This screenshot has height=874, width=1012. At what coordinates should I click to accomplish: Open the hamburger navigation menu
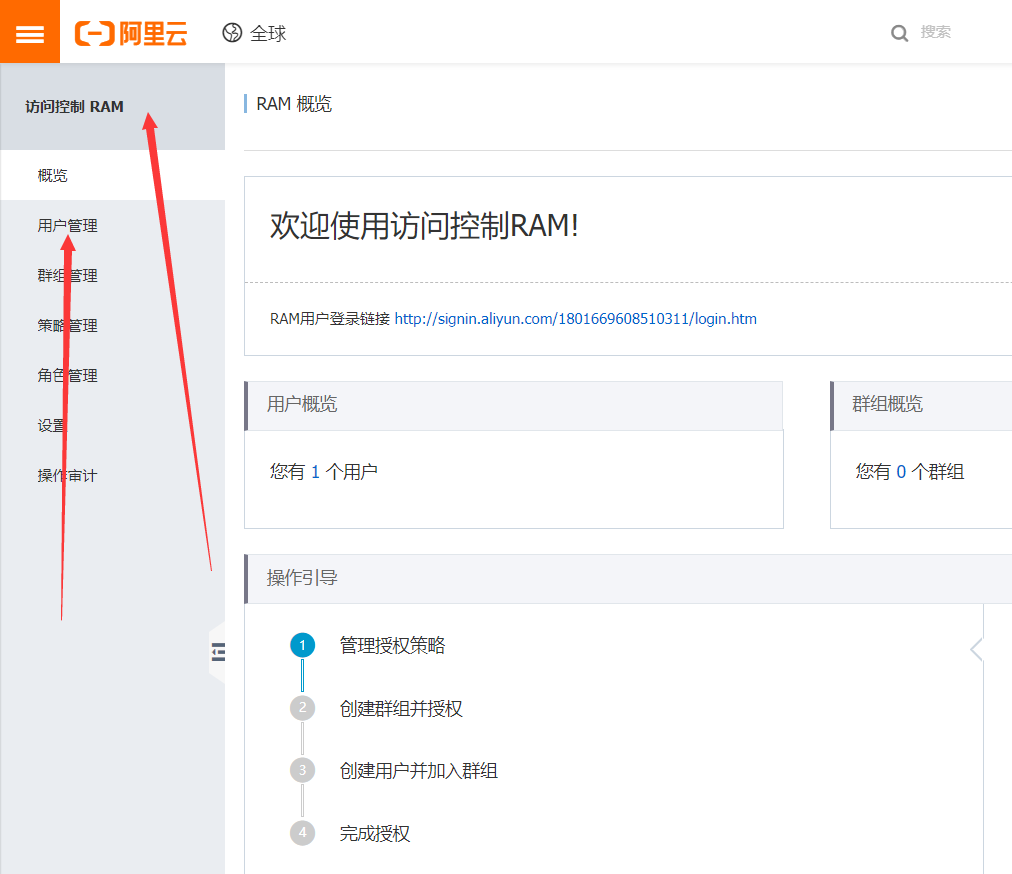tap(30, 32)
